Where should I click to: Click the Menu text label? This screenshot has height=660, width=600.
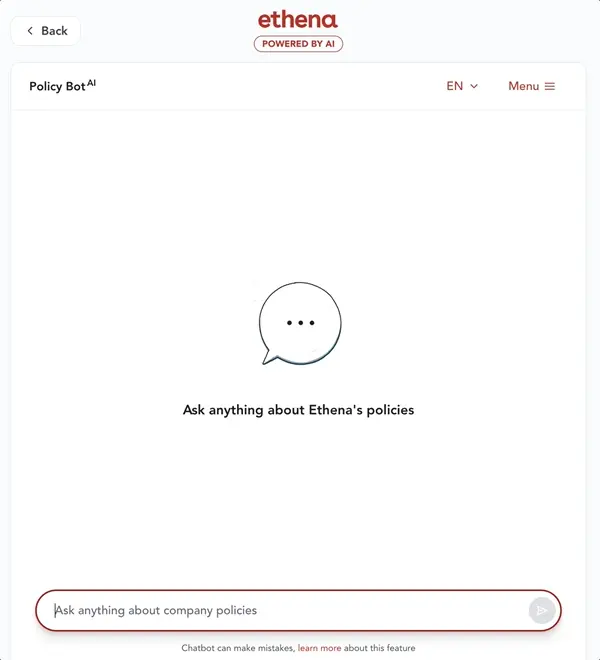coord(523,86)
